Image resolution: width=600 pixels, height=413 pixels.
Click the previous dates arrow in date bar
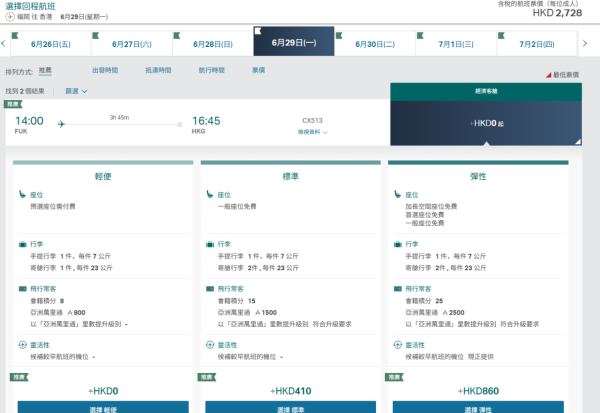tap(5, 44)
